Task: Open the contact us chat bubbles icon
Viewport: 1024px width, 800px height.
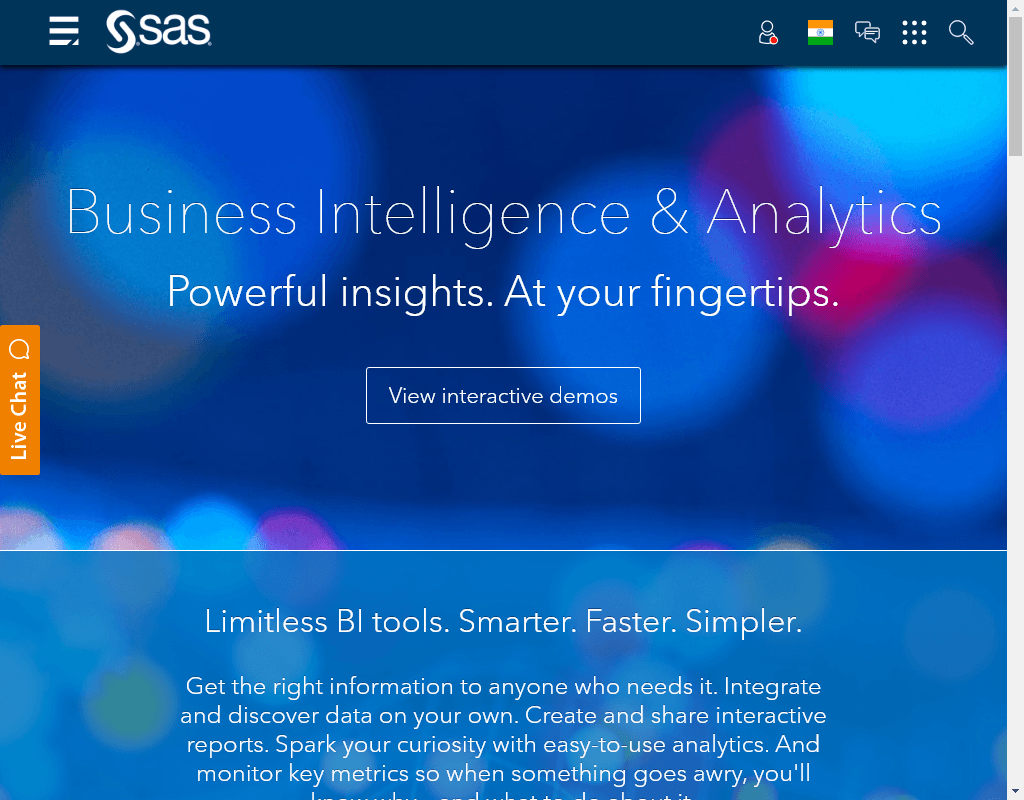Action: coord(867,32)
